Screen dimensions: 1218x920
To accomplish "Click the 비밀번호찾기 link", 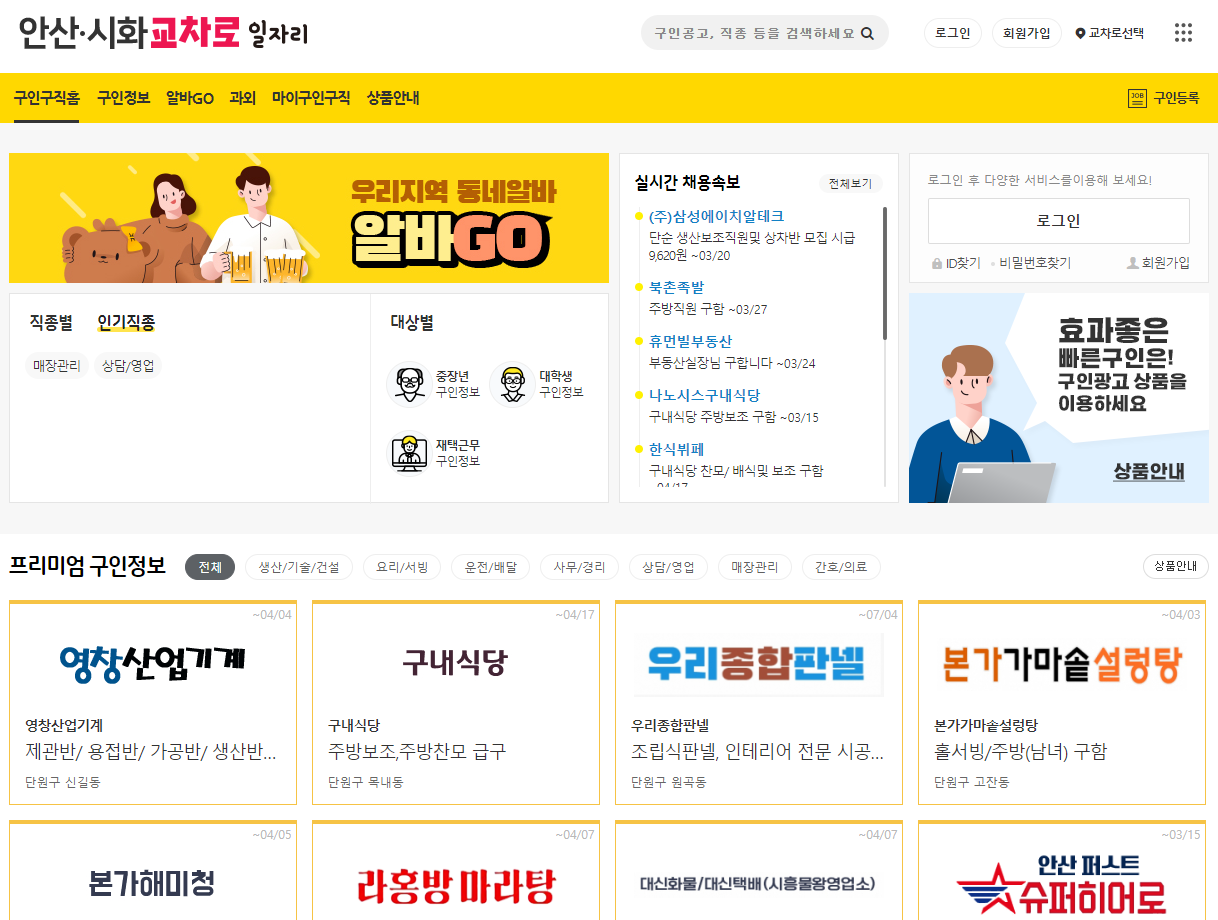I will coord(1035,263).
